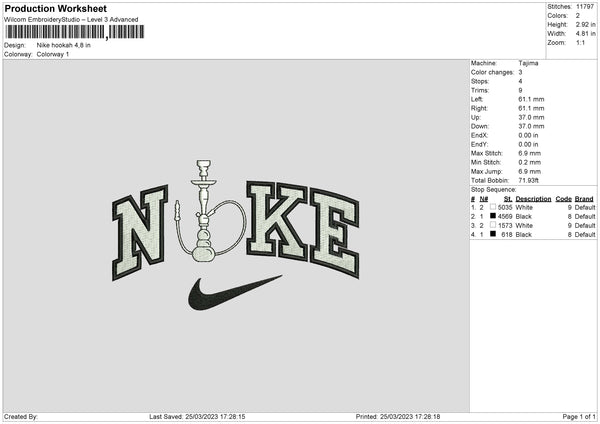Click the Right value "61.1 mm"
Screen dimensions: 600x424
(x=531, y=108)
